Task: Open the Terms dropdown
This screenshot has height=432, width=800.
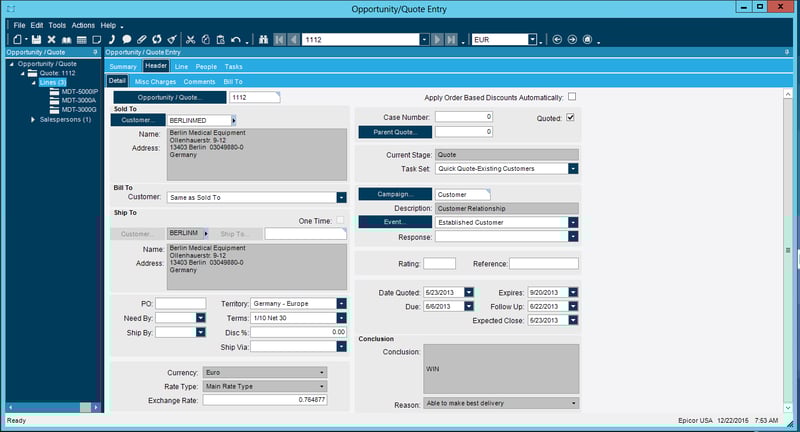Action: 341,318
